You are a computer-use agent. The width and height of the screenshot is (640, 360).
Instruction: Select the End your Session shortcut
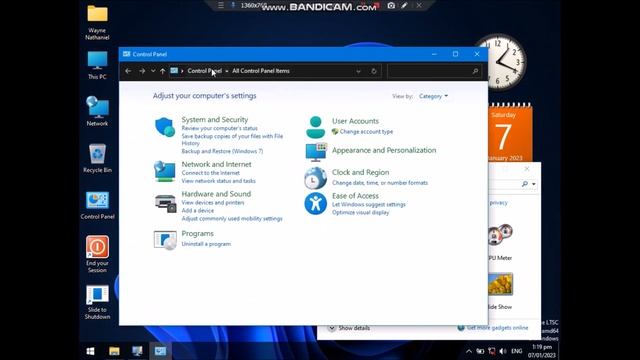(x=97, y=254)
